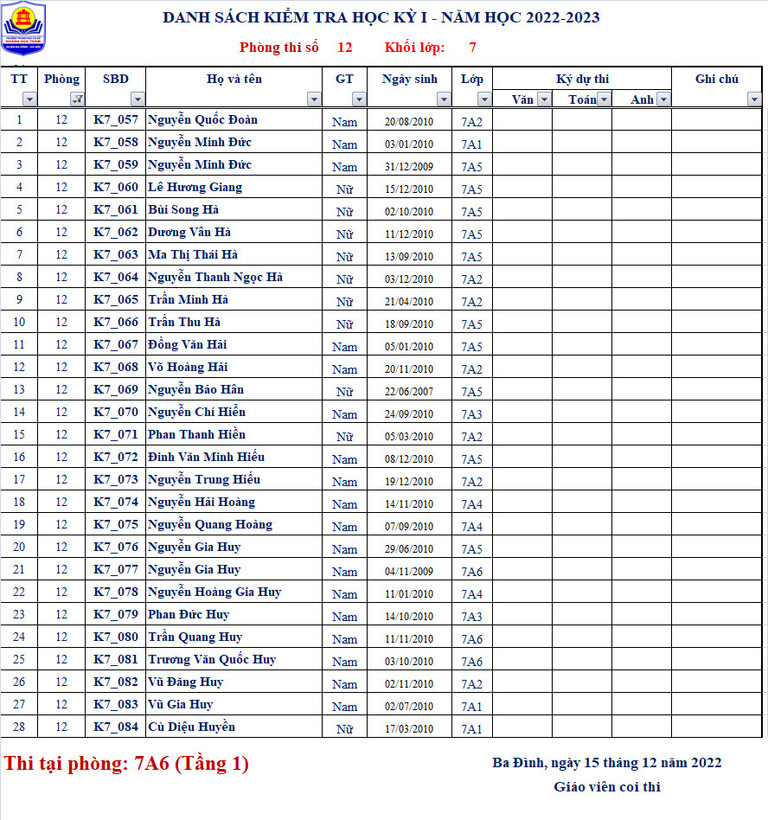Open the Ngày sinh filter dropdown
The image size is (768, 820).
click(443, 99)
